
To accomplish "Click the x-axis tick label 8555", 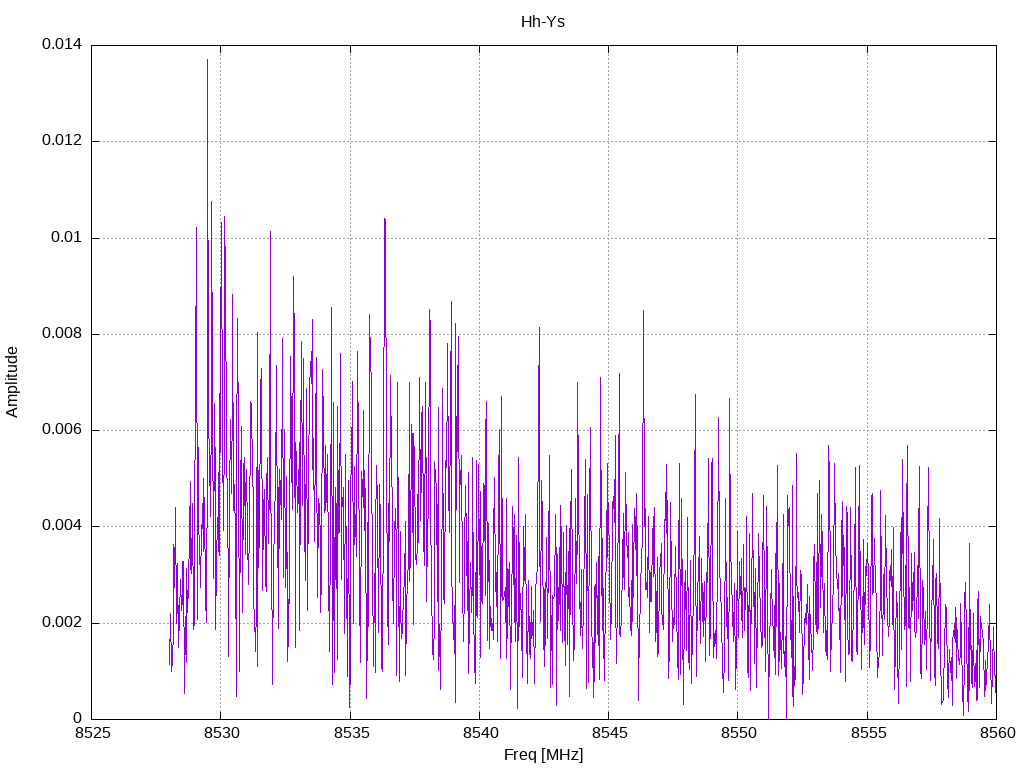I will (867, 733).
